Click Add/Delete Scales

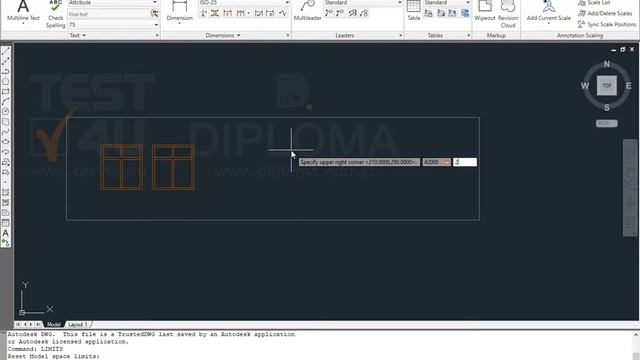pos(605,13)
